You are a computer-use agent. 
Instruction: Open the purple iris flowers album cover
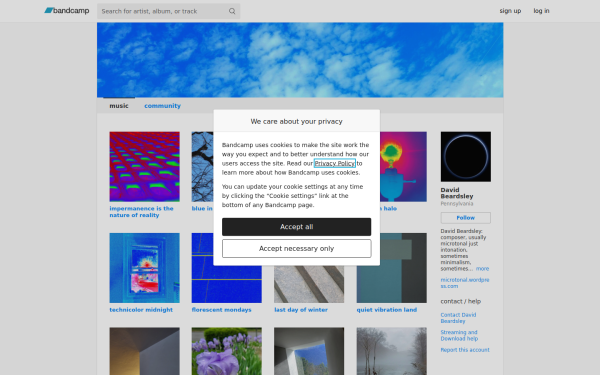point(227,351)
